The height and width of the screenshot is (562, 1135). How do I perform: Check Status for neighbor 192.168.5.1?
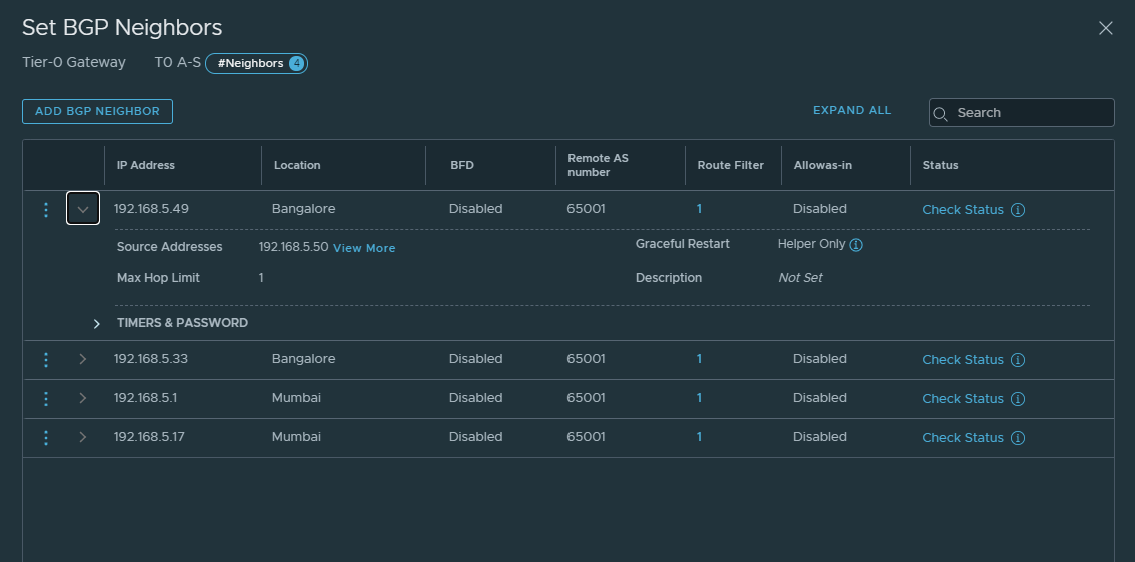[x=962, y=399]
